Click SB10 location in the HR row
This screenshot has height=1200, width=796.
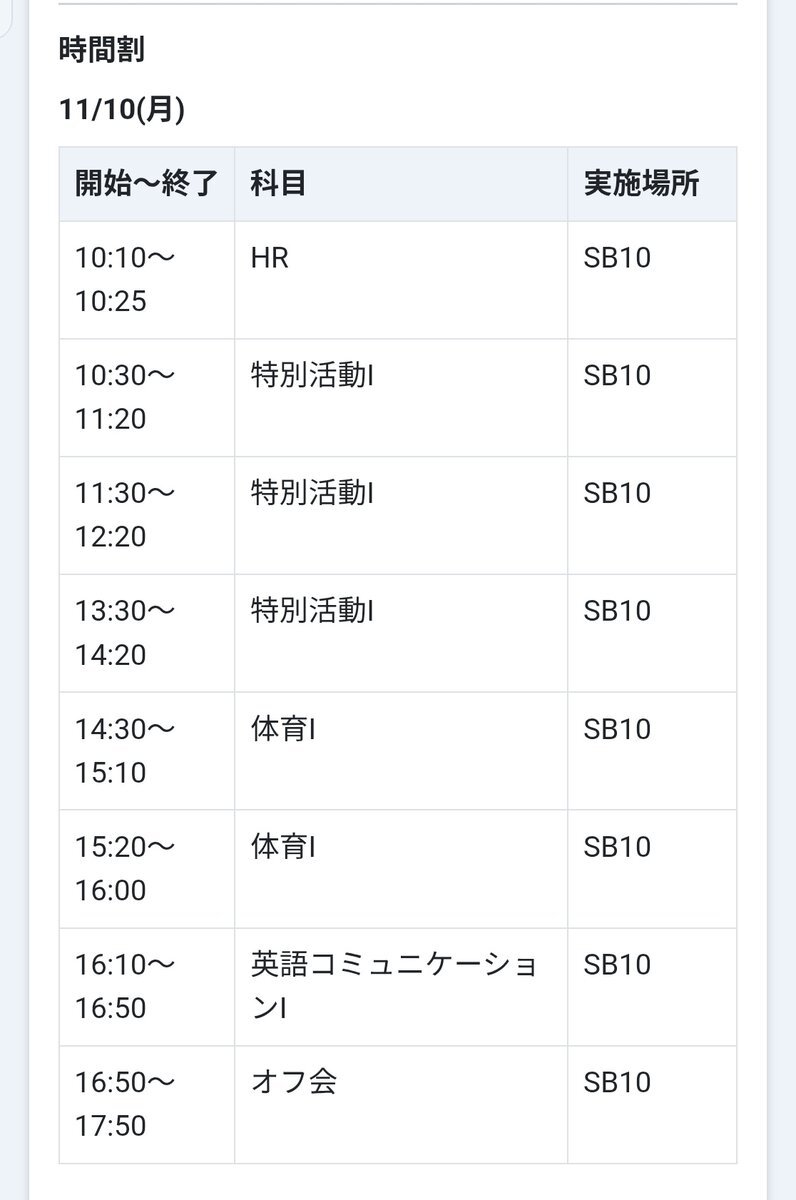point(617,258)
